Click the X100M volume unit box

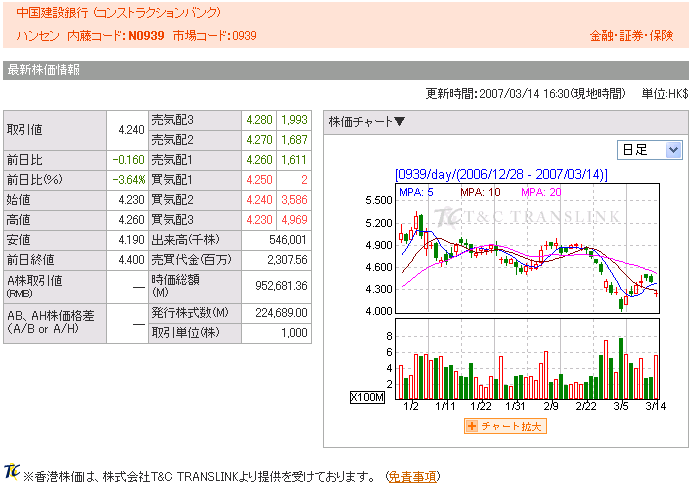(x=367, y=397)
